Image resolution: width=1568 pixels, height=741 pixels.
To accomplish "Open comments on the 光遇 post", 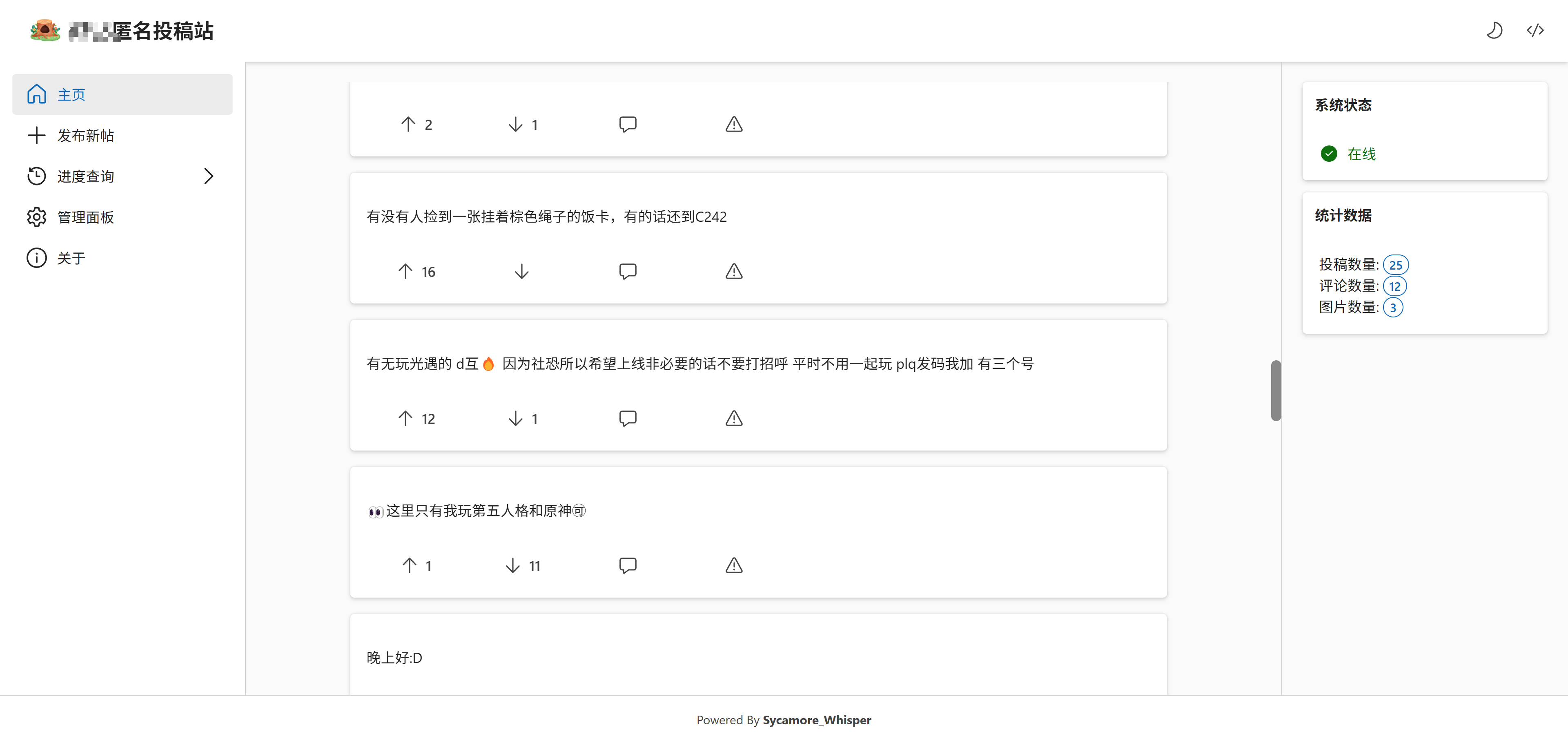I will pos(628,418).
